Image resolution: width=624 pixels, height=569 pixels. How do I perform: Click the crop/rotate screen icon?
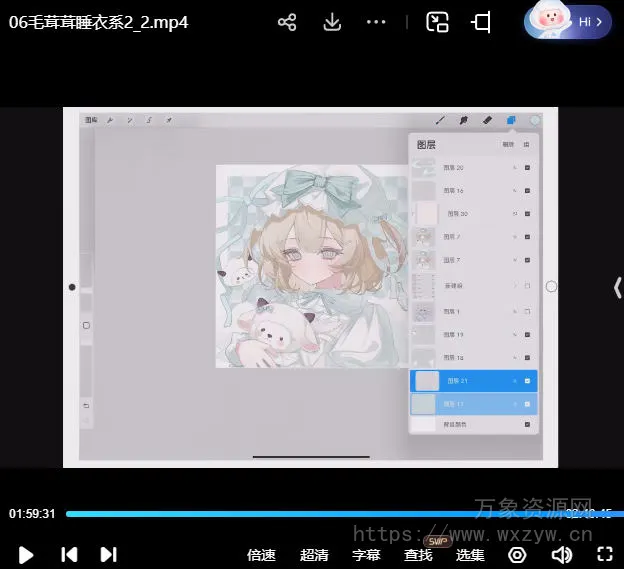[x=482, y=22]
